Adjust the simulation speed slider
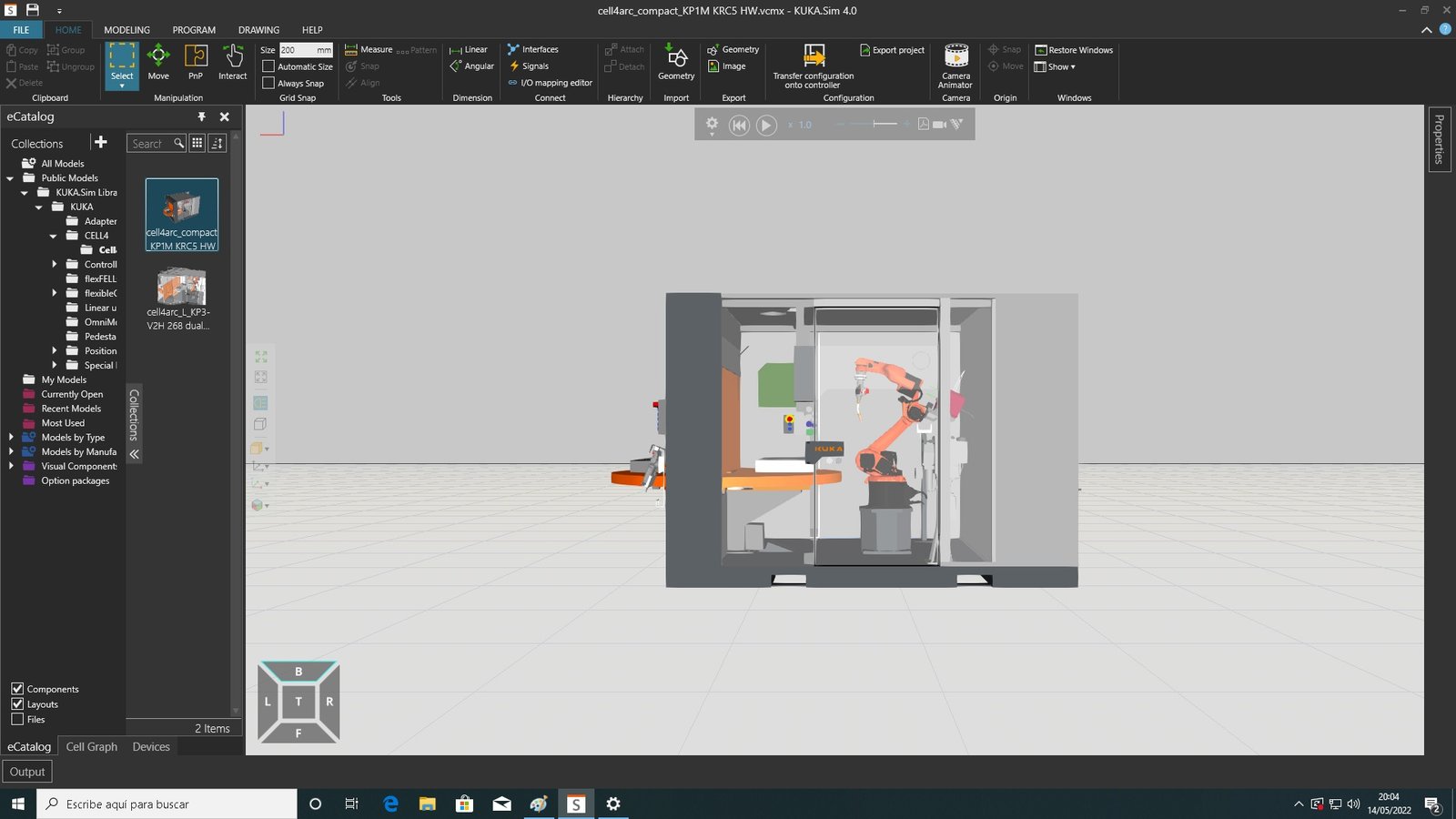The width and height of the screenshot is (1456, 819). pyautogui.click(x=874, y=124)
